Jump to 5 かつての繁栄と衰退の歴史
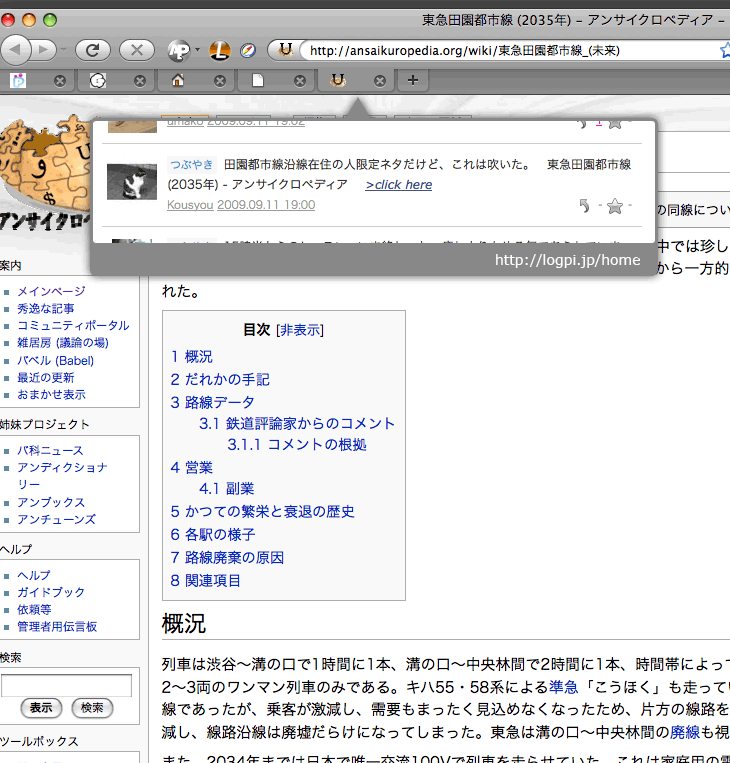Screen dimensions: 730x763 (x=262, y=511)
